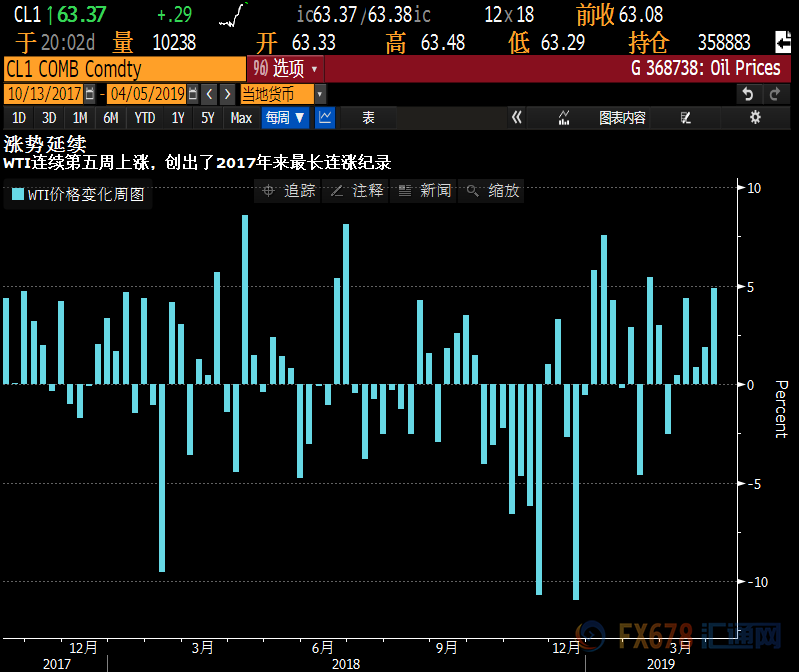Click the line chart type icon
Screen dimensions: 799x672
pos(325,118)
